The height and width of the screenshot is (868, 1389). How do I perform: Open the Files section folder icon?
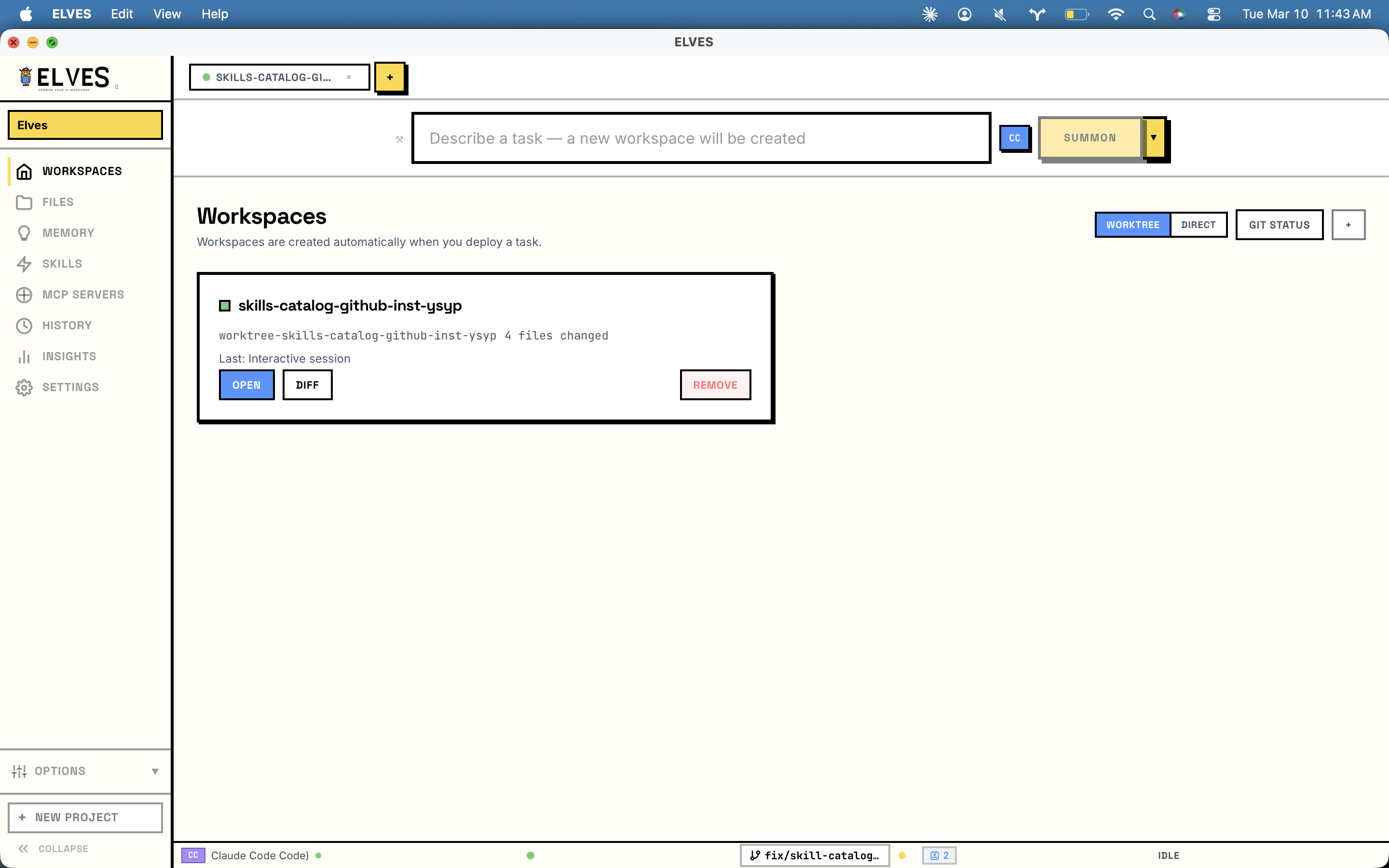(x=24, y=202)
